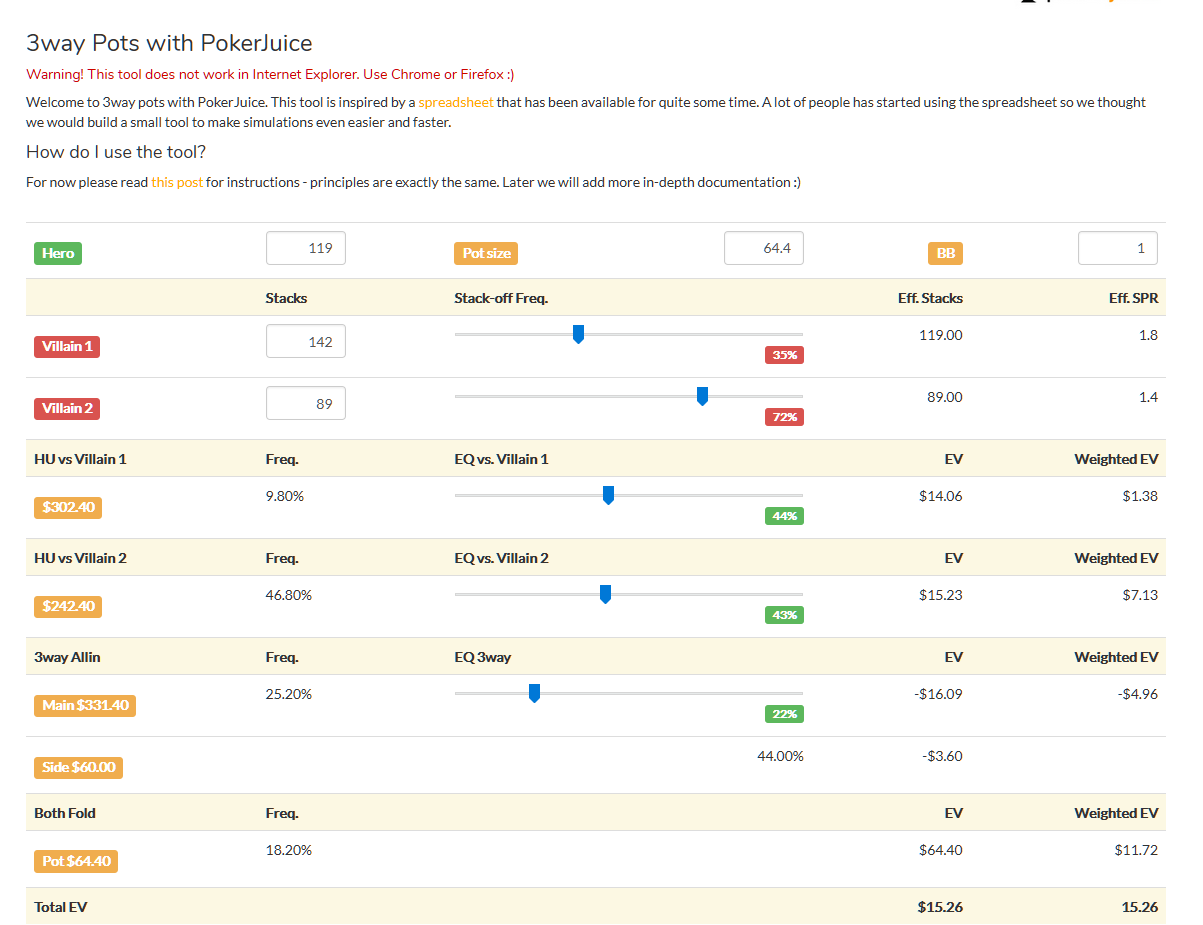Click the Side $60.00 badge
Screen dimensions: 1203x925
point(78,767)
